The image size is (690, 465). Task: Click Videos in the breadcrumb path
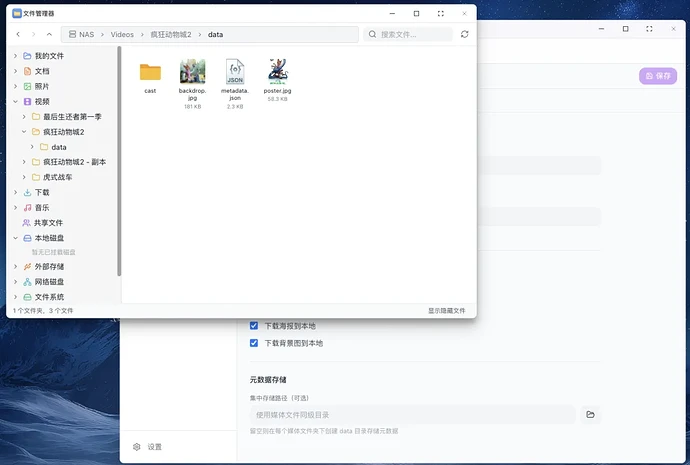click(x=122, y=34)
